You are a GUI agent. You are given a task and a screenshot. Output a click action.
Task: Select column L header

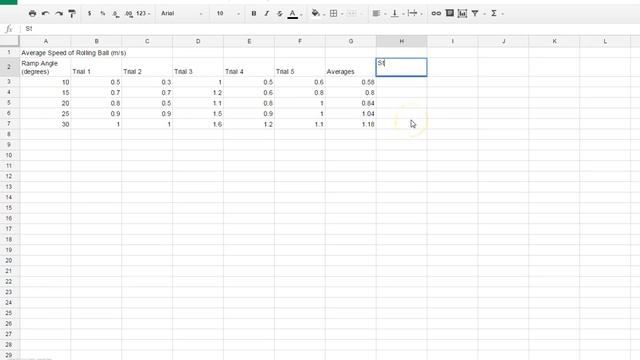point(605,41)
